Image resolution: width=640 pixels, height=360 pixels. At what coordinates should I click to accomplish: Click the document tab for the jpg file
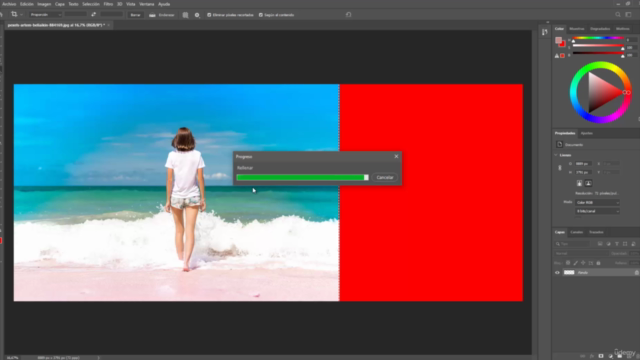(57, 25)
